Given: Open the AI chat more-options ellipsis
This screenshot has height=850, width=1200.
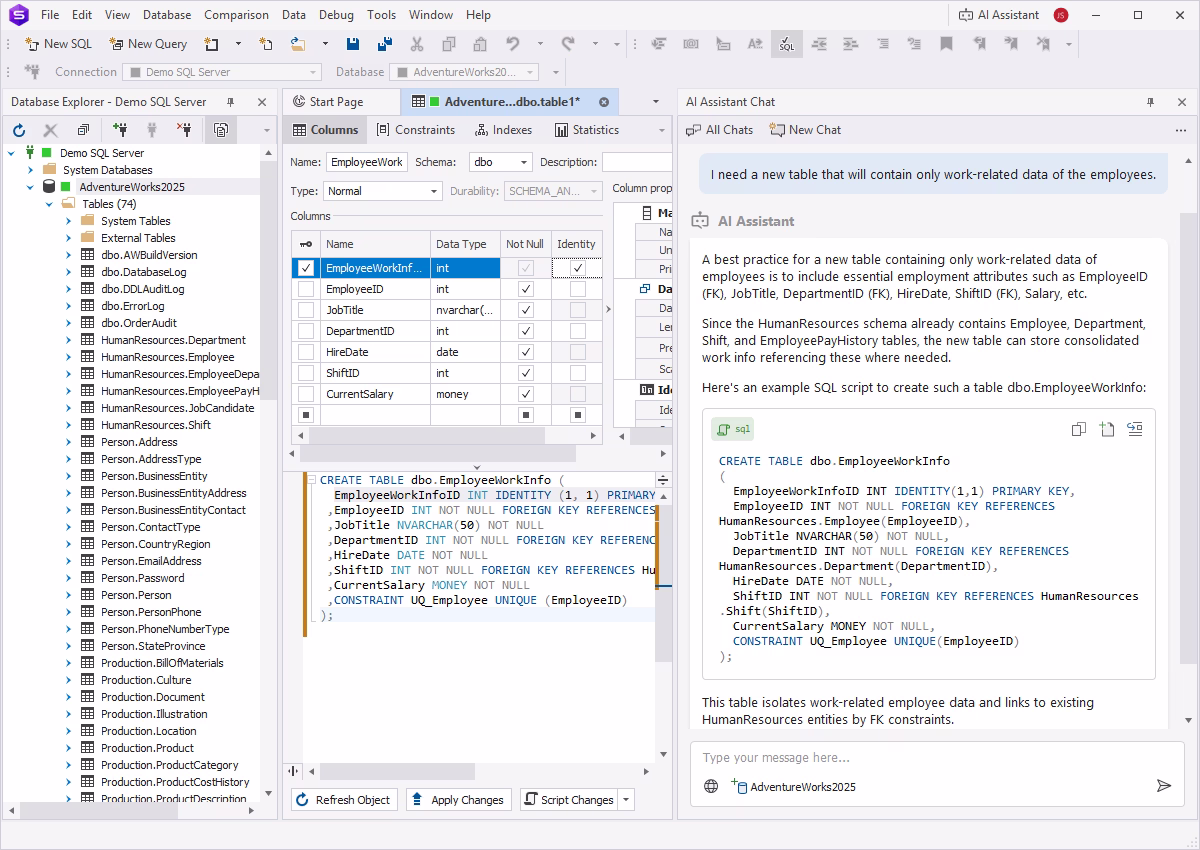Looking at the screenshot, I should (x=1181, y=130).
